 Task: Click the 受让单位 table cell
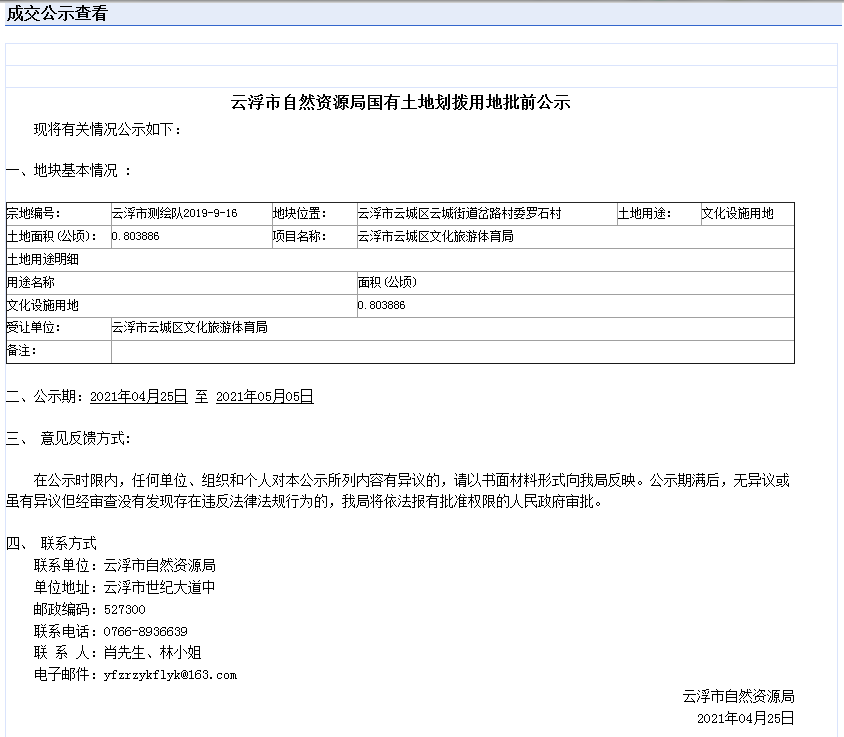click(40, 328)
